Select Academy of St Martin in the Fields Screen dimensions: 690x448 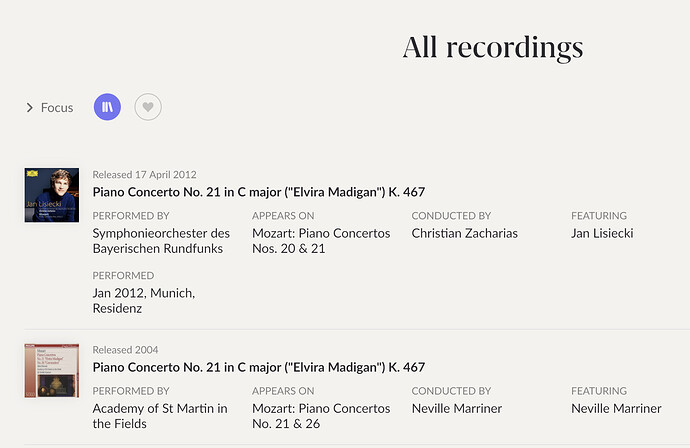pos(160,416)
